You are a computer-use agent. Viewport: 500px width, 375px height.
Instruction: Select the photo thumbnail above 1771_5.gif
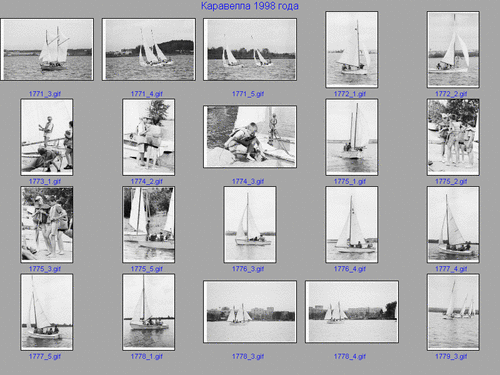click(x=250, y=49)
